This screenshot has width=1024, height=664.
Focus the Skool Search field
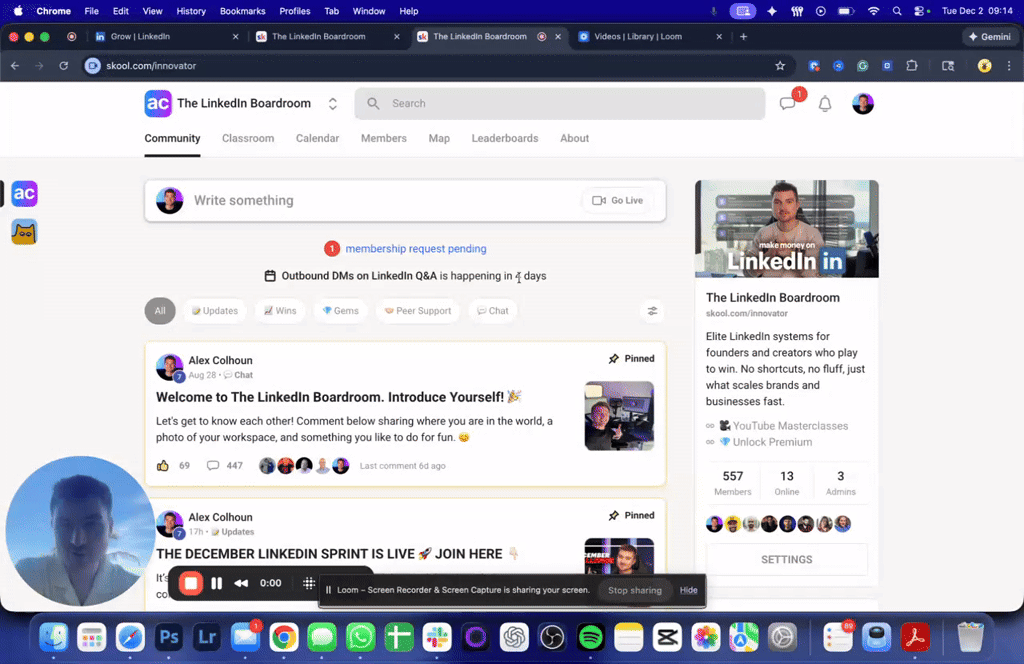coord(560,104)
